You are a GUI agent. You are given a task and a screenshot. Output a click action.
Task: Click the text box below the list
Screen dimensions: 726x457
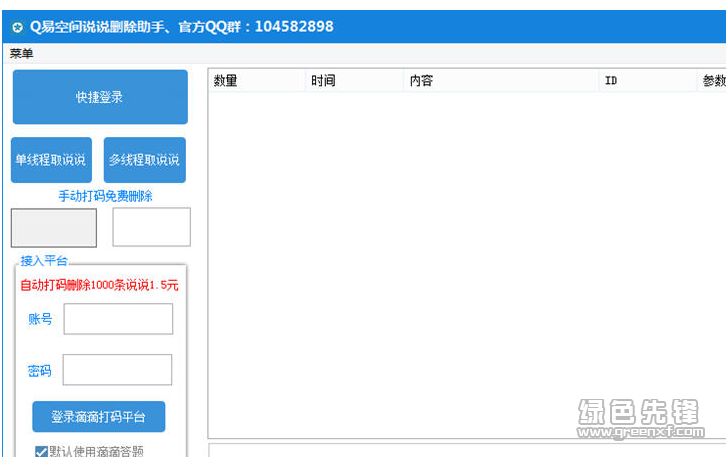click(x=465, y=450)
